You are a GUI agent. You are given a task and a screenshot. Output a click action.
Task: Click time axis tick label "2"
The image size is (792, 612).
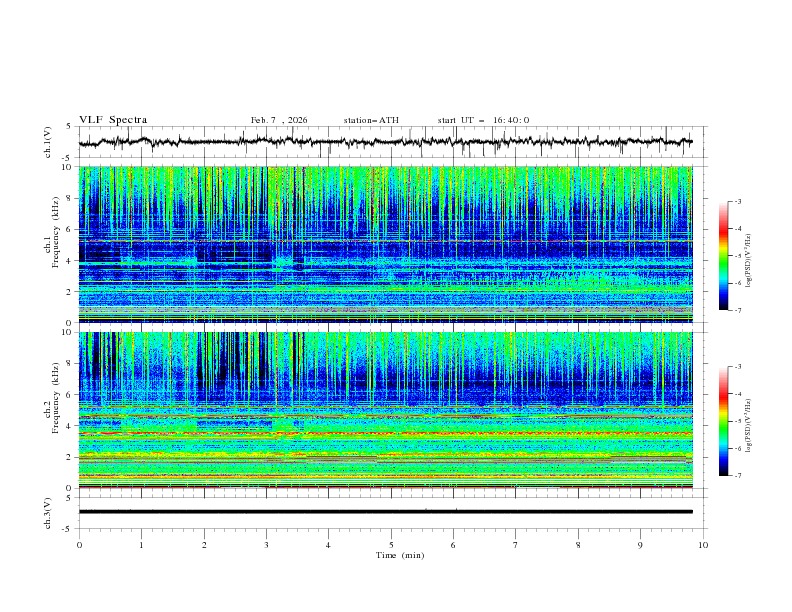click(x=204, y=545)
